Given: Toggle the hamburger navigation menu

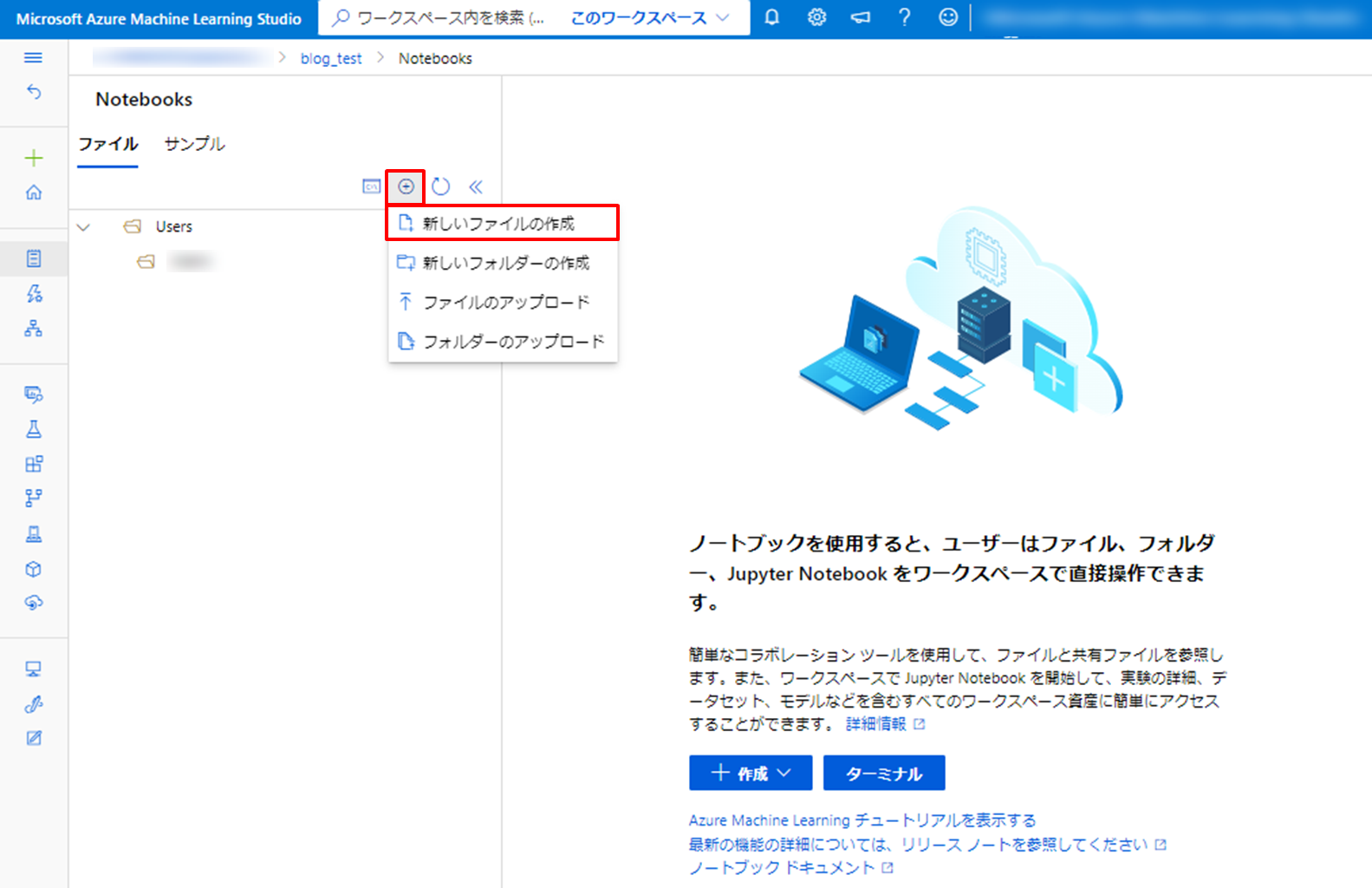Looking at the screenshot, I should (x=34, y=57).
